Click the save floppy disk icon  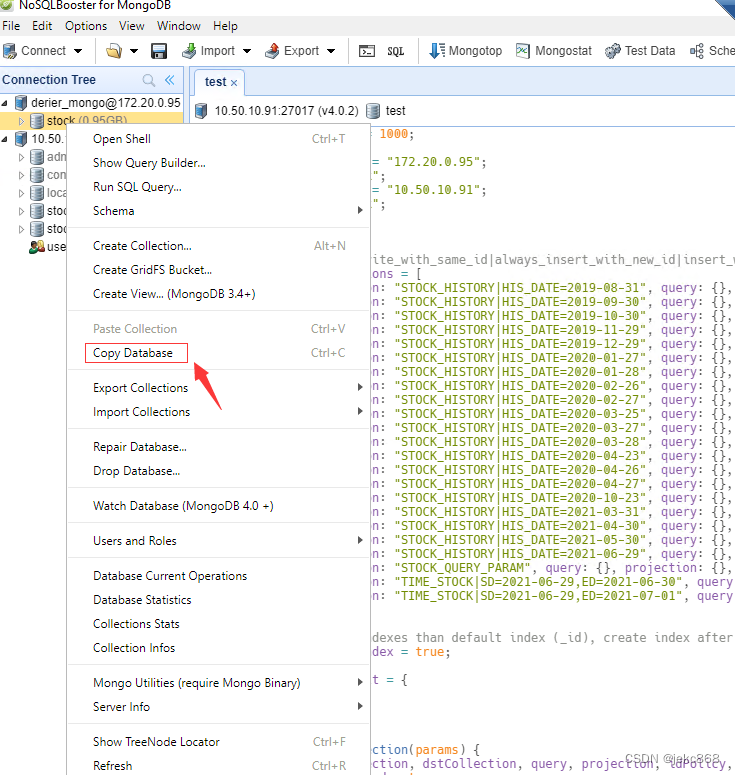point(159,51)
